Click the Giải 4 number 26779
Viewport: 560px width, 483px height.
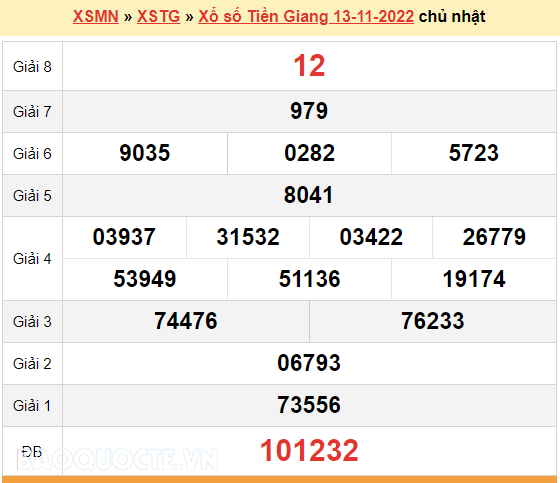(494, 237)
